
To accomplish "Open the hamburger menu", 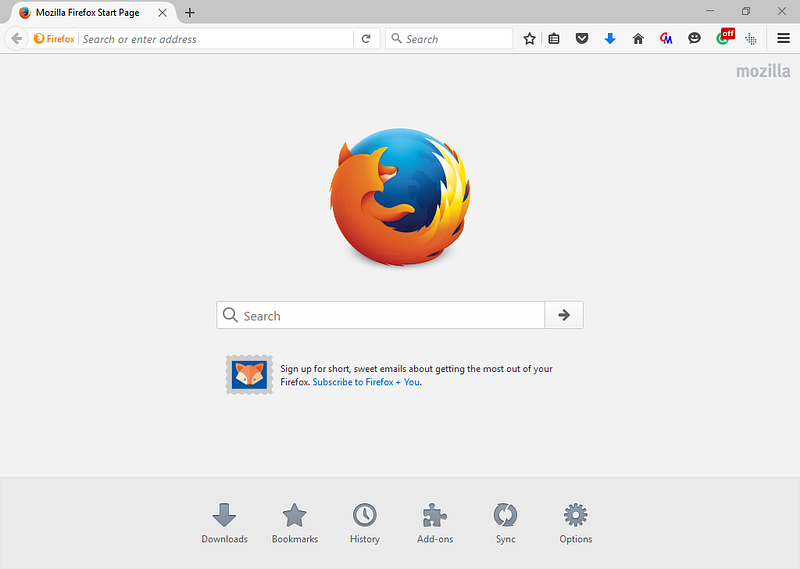I will click(783, 38).
